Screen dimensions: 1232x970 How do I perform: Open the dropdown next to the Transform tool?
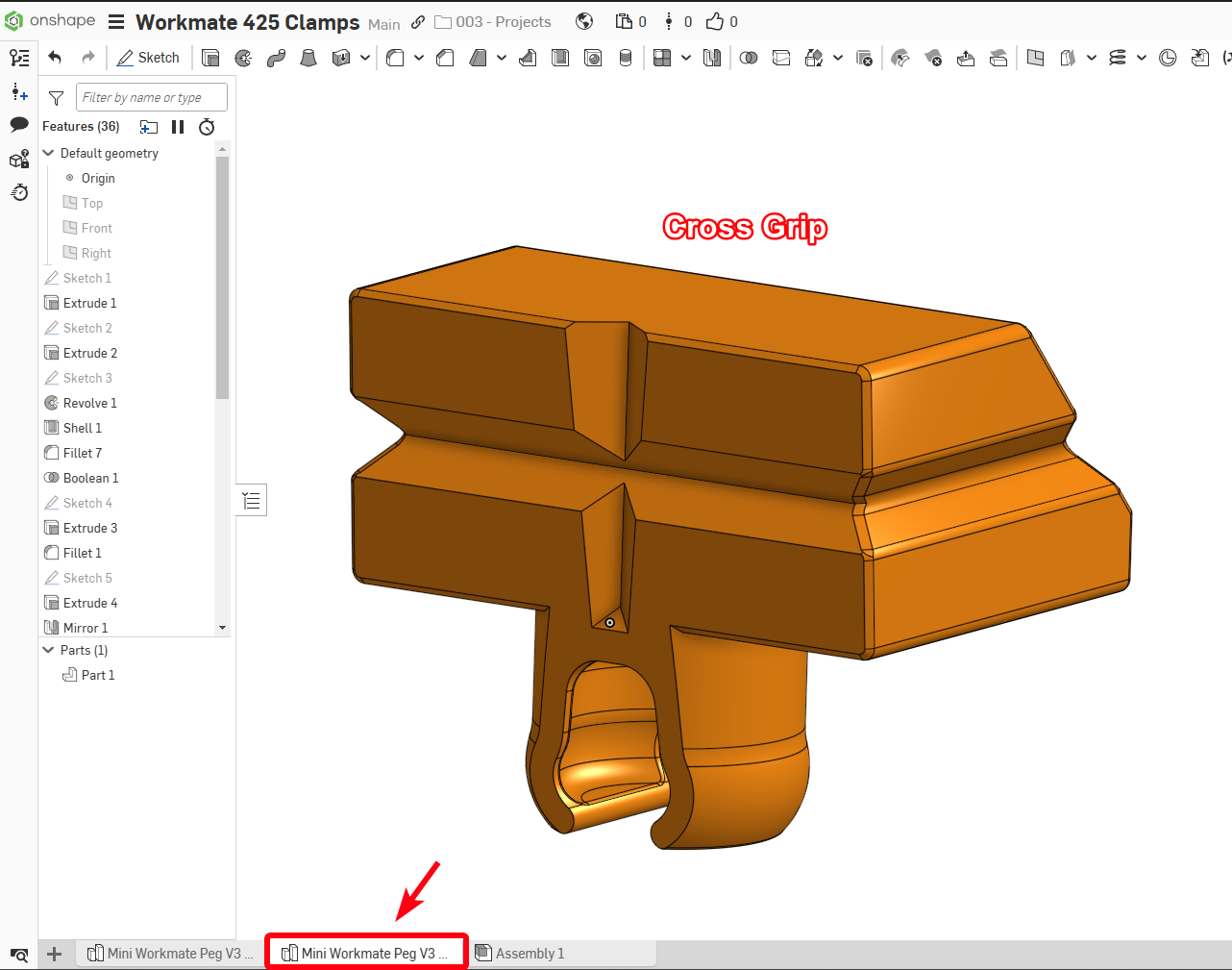click(x=838, y=58)
